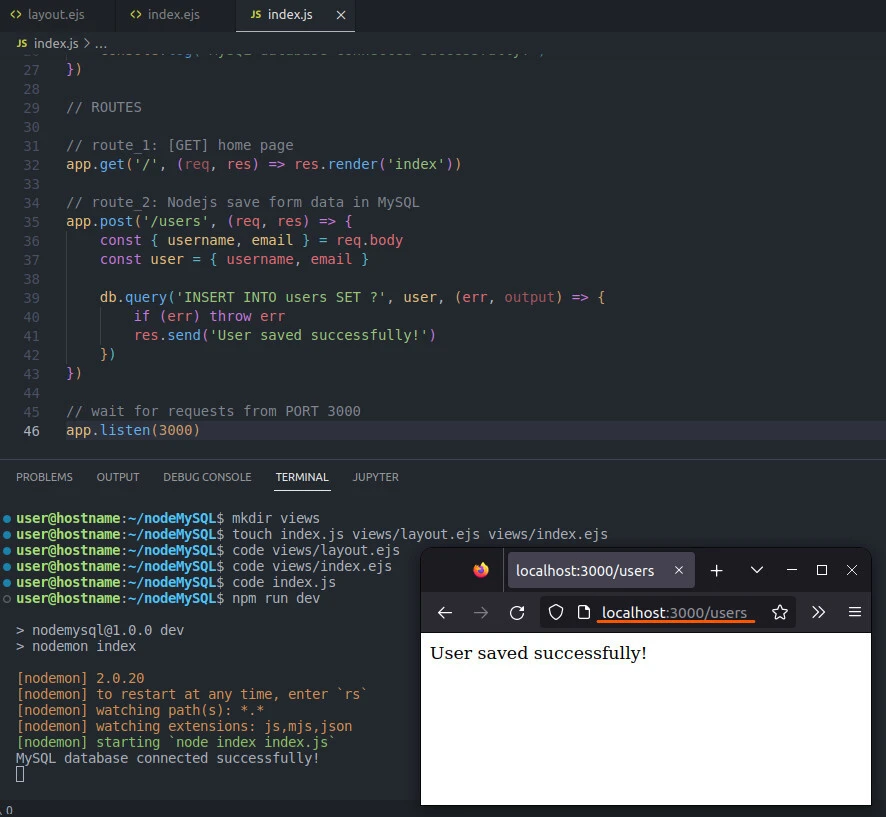Screen dimensions: 886x817
Task: Click the breadcrumb ellipsis after index.js
Action: 100,44
